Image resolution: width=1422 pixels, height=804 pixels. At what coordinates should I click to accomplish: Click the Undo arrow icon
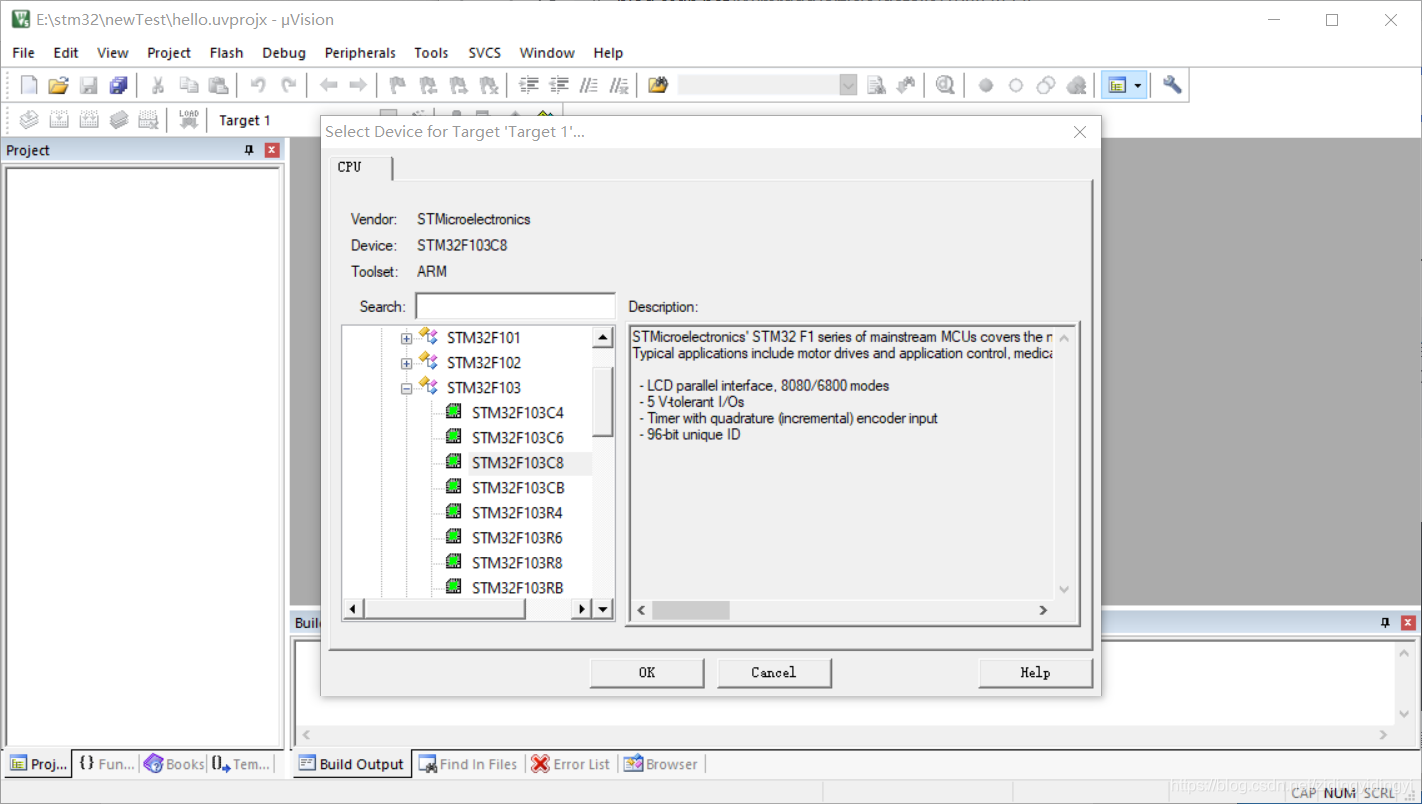pos(258,85)
